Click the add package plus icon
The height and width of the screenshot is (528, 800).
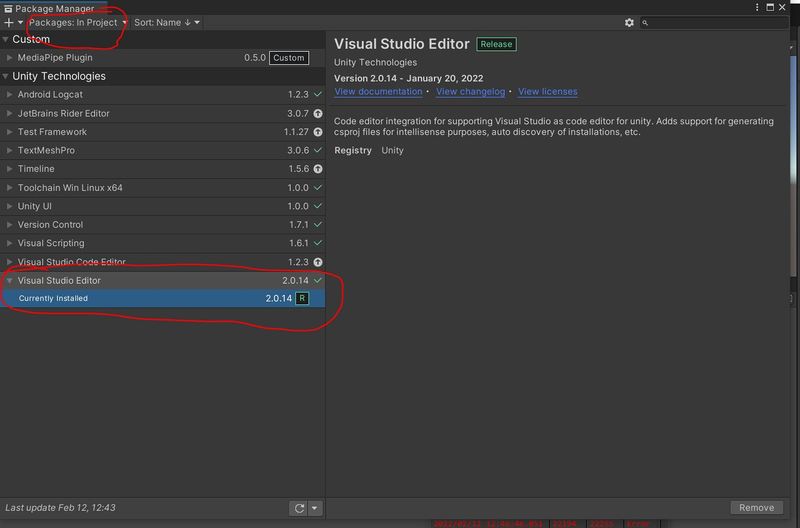(9, 22)
